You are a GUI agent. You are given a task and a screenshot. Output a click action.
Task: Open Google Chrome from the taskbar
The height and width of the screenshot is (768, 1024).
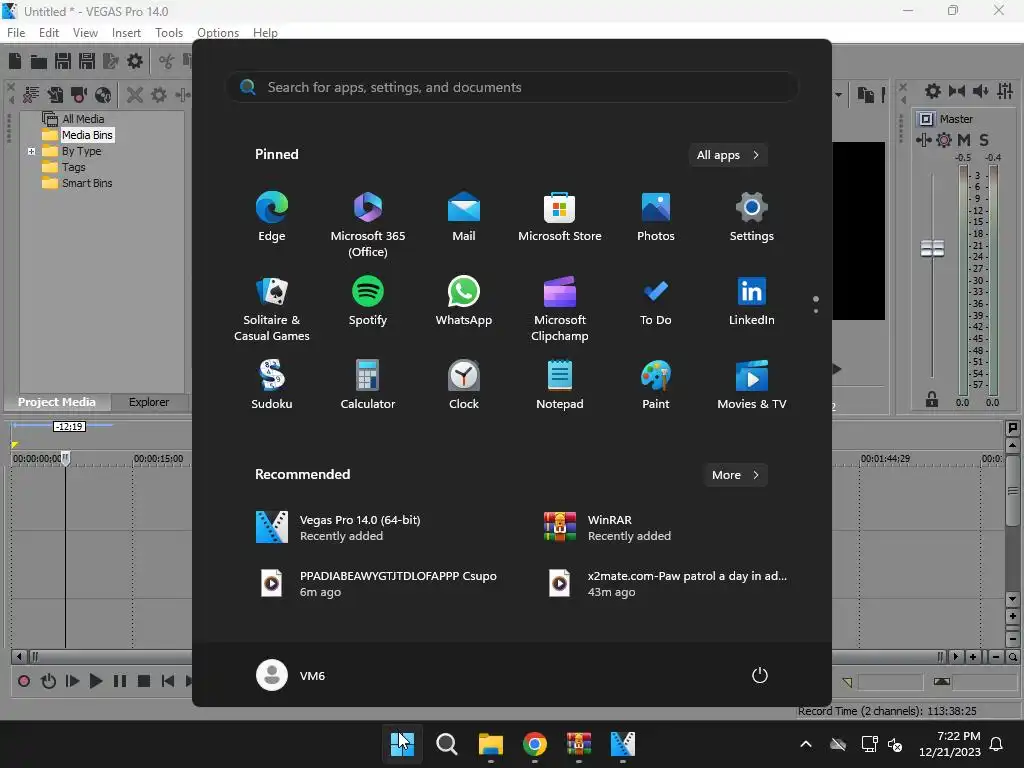click(534, 744)
